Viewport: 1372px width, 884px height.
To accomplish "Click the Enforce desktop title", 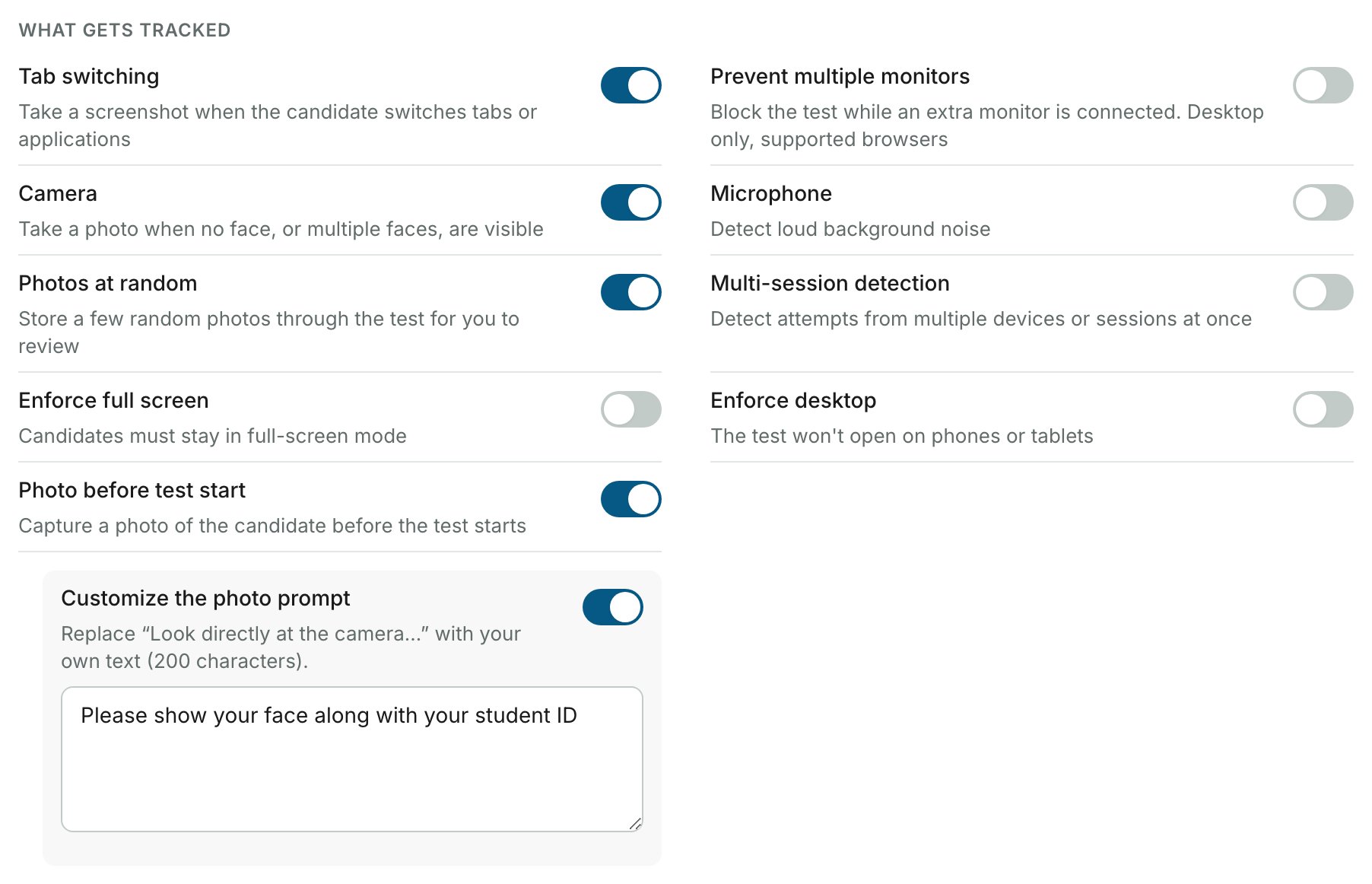I will (793, 401).
